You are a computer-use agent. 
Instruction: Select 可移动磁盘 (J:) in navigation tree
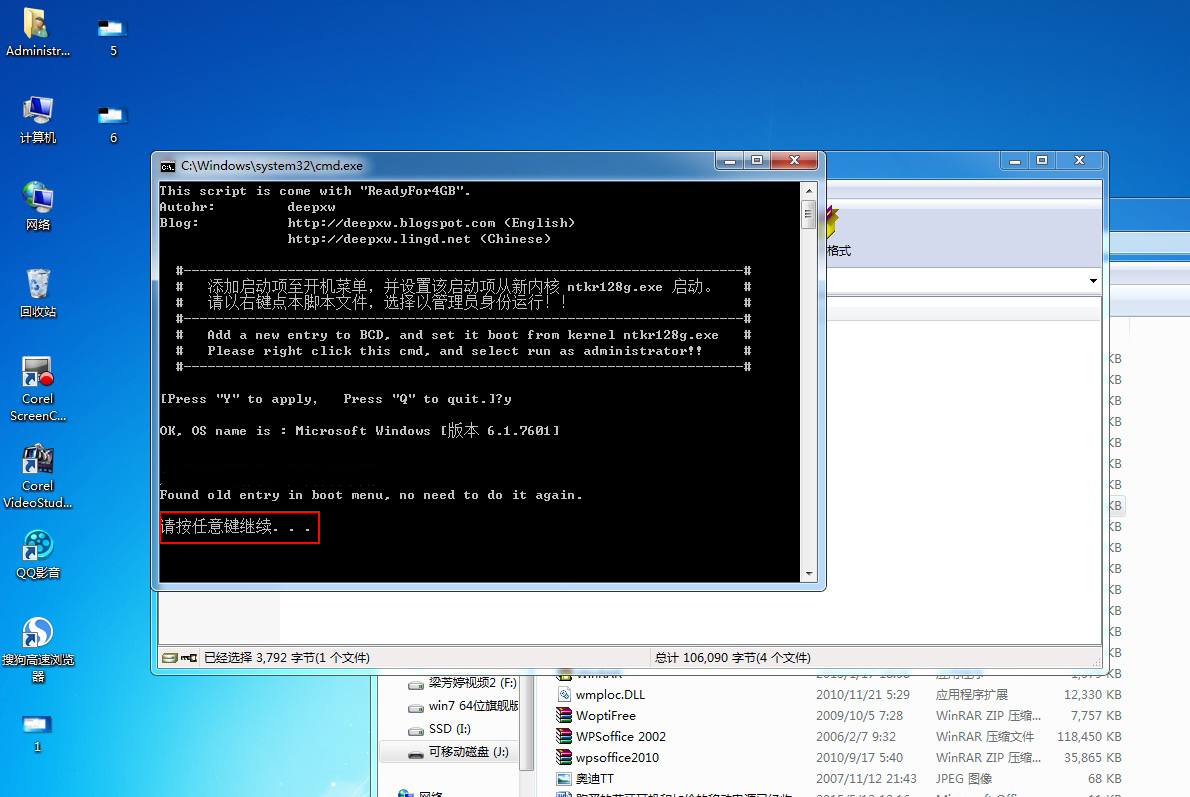click(x=468, y=751)
